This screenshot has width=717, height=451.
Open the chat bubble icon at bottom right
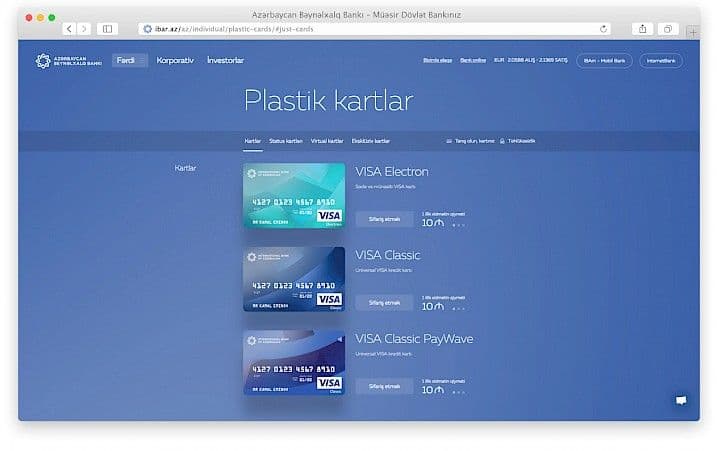tap(681, 401)
